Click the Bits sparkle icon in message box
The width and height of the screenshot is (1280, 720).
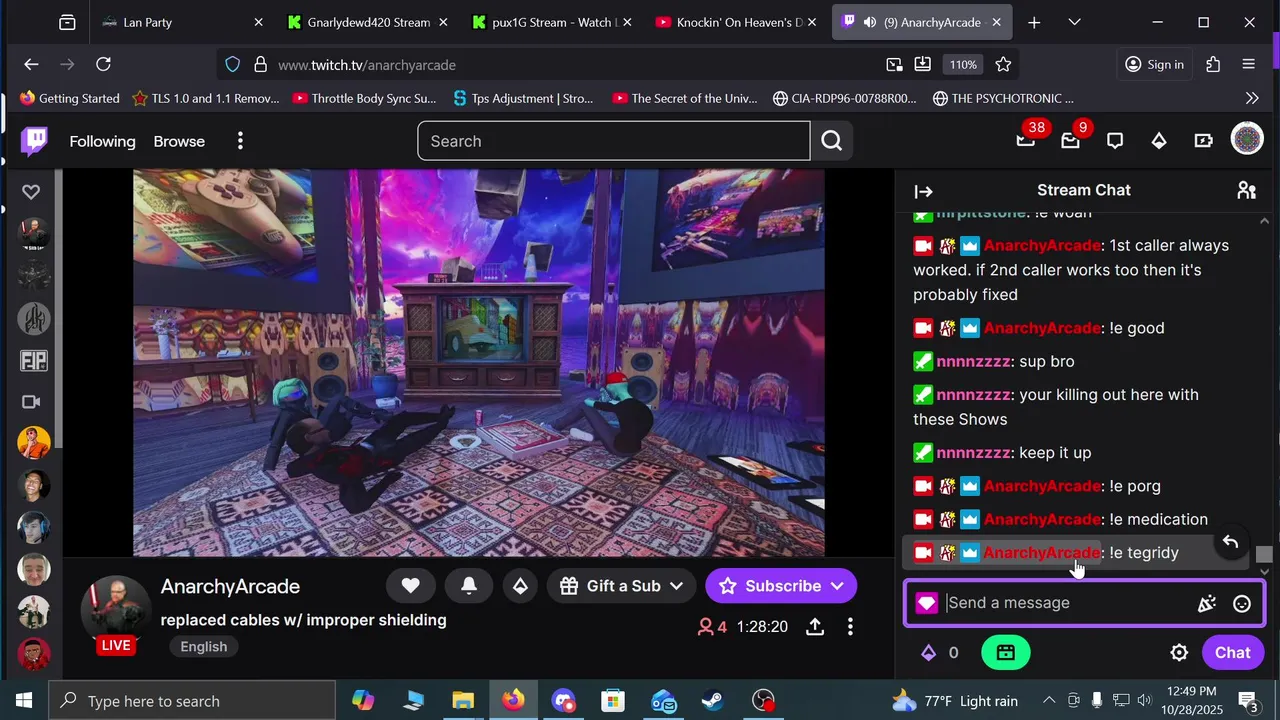pyautogui.click(x=1207, y=603)
